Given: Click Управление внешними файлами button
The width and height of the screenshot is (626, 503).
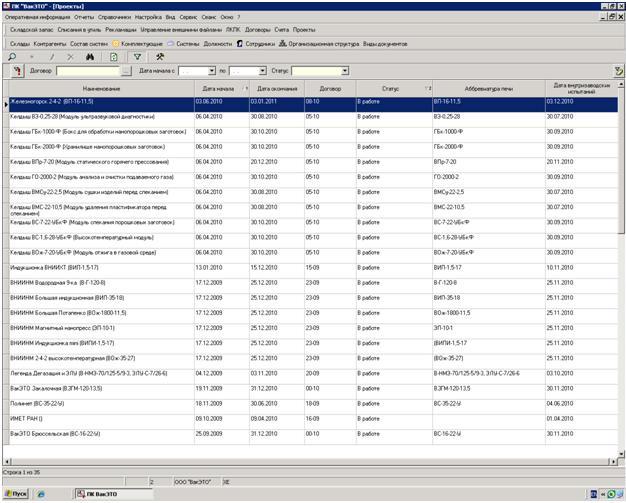Looking at the screenshot, I should (181, 30).
